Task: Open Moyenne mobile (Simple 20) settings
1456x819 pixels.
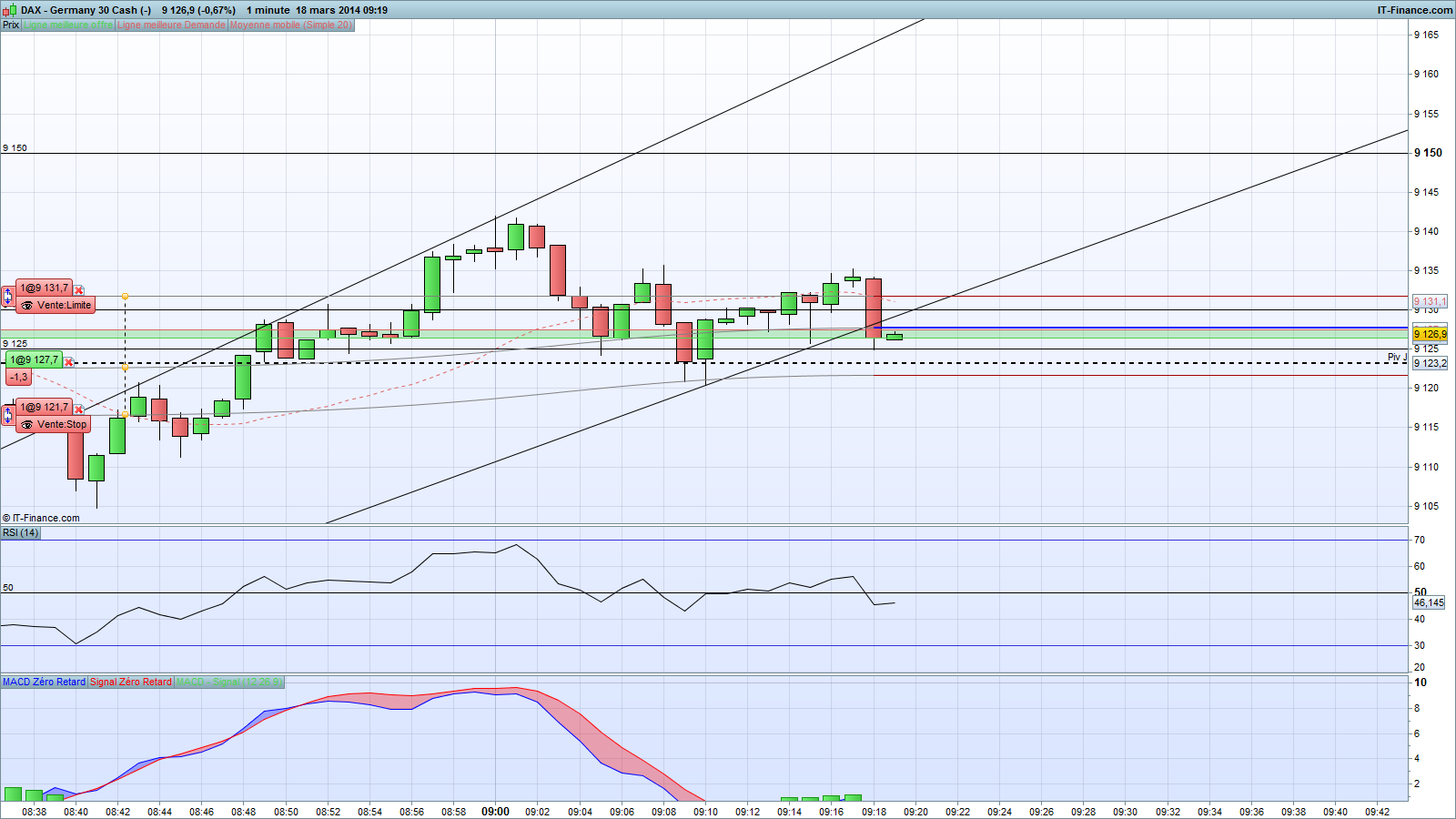Action: pyautogui.click(x=290, y=25)
